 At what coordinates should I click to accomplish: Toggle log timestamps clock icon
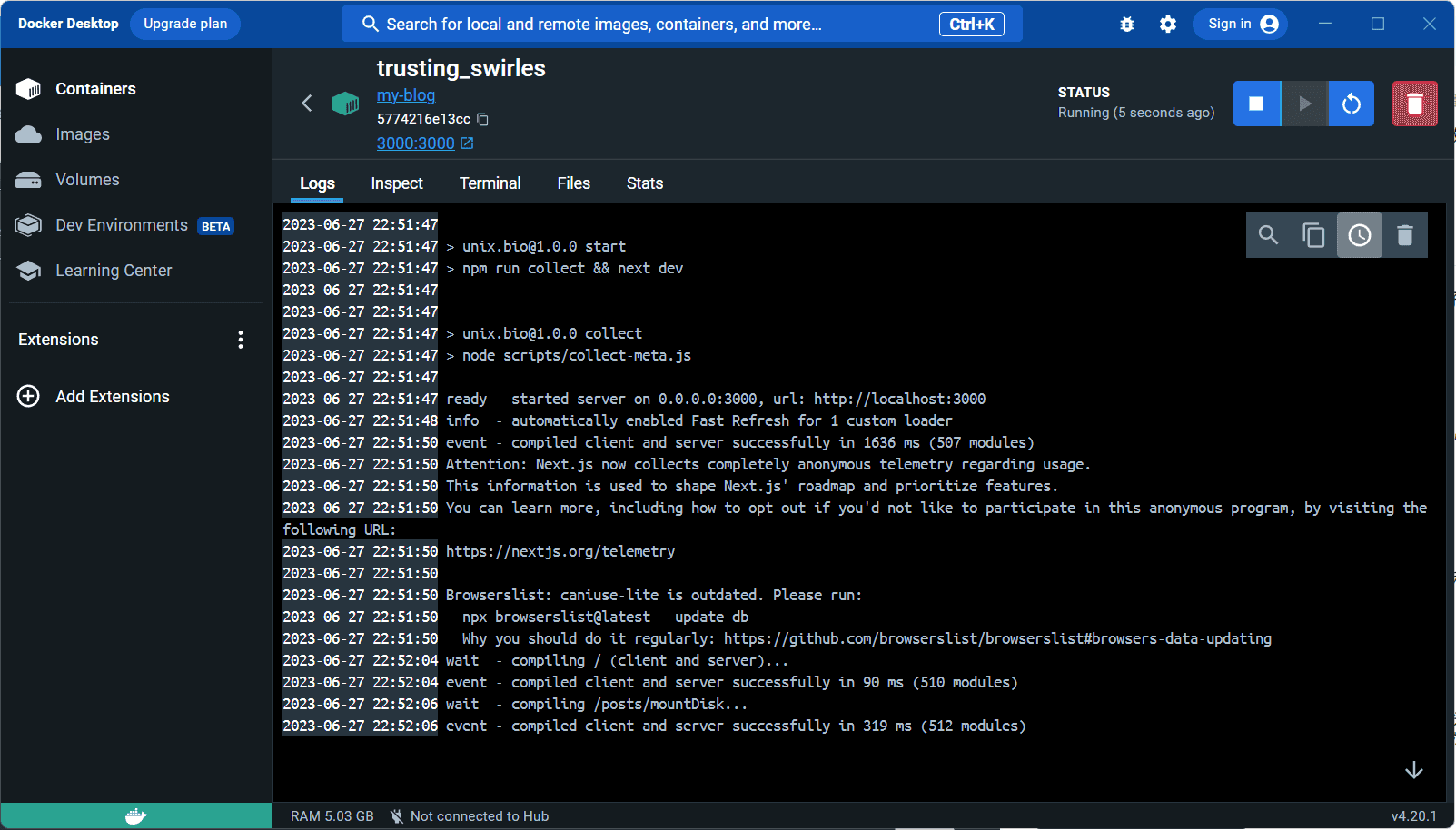pyautogui.click(x=1360, y=235)
